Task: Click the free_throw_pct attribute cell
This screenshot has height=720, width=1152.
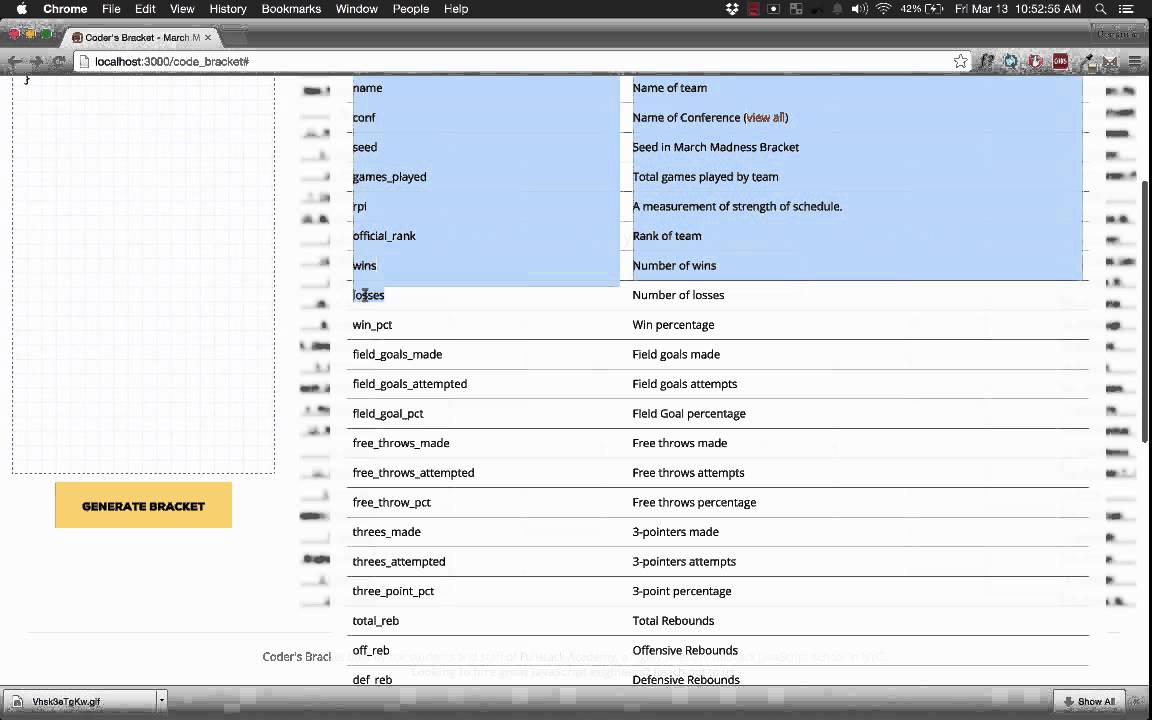Action: (x=392, y=503)
